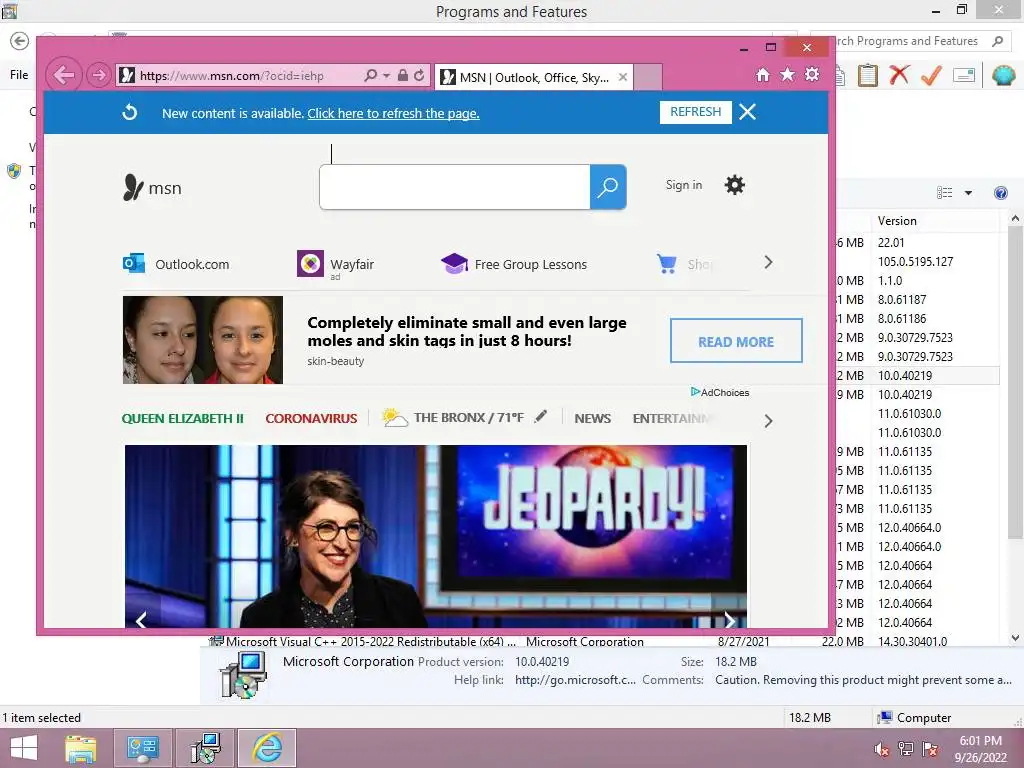Screen dimensions: 1024x768
Task: Click the msn logo
Action: 152,187
